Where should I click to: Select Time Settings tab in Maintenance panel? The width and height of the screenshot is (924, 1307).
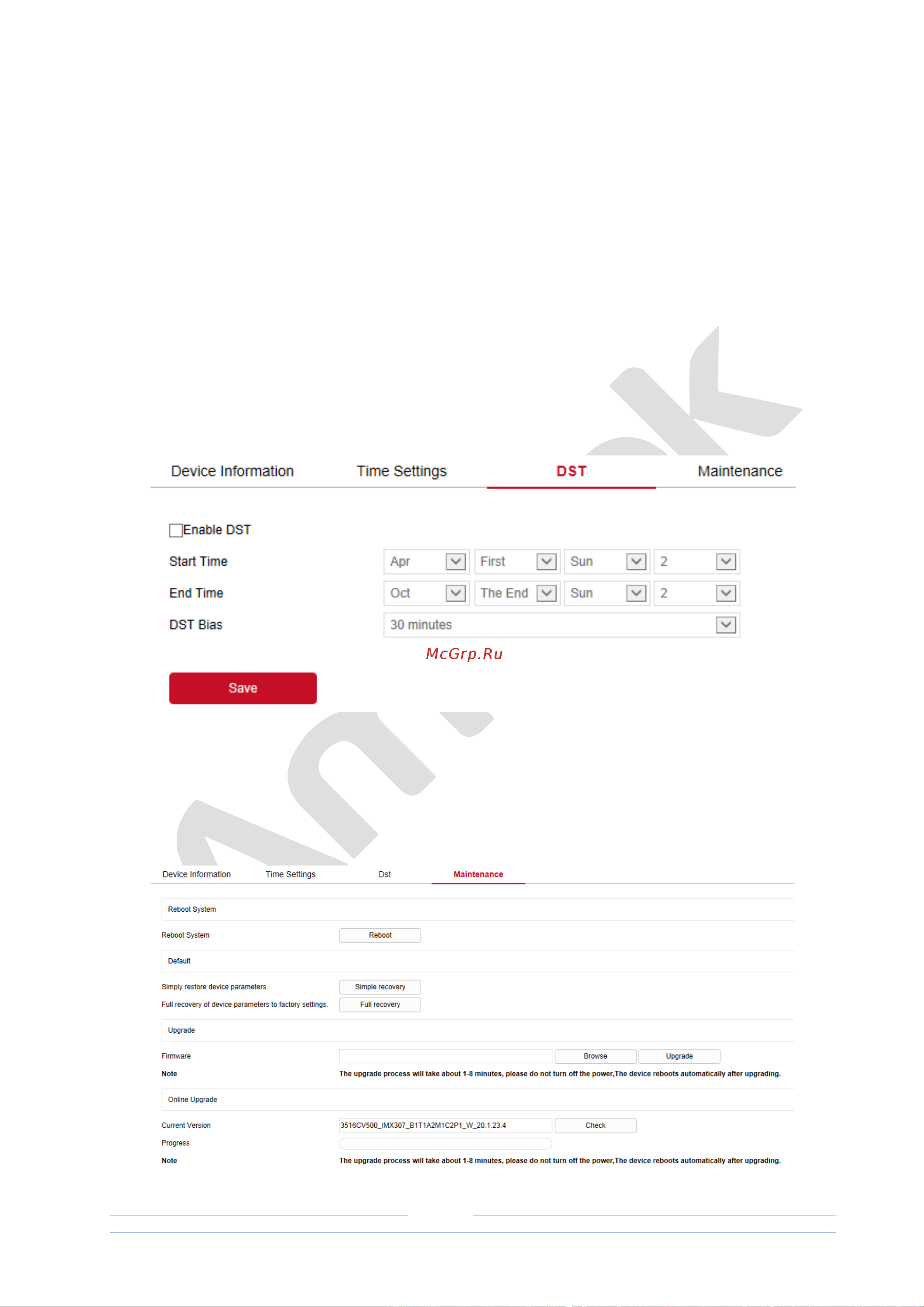(291, 874)
